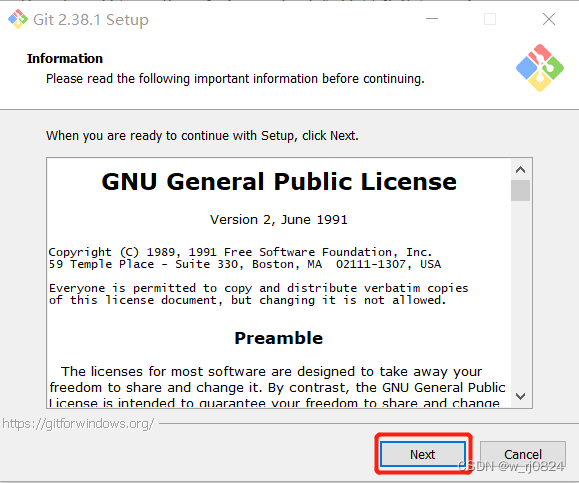Click the Git logo icon in title bar

tap(18, 19)
